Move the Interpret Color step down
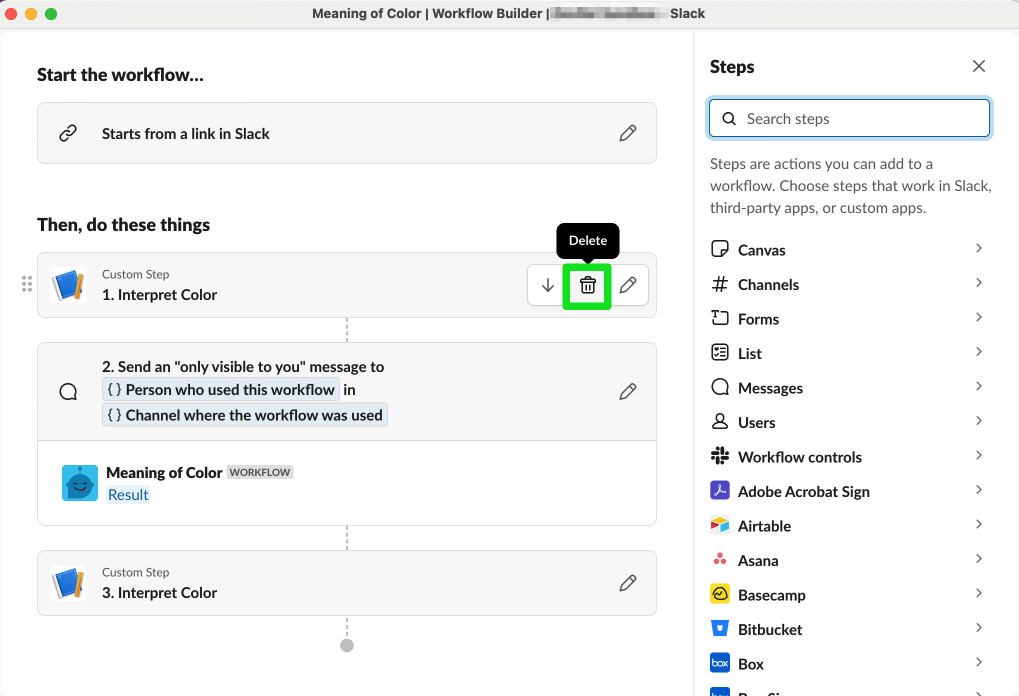 (x=546, y=286)
